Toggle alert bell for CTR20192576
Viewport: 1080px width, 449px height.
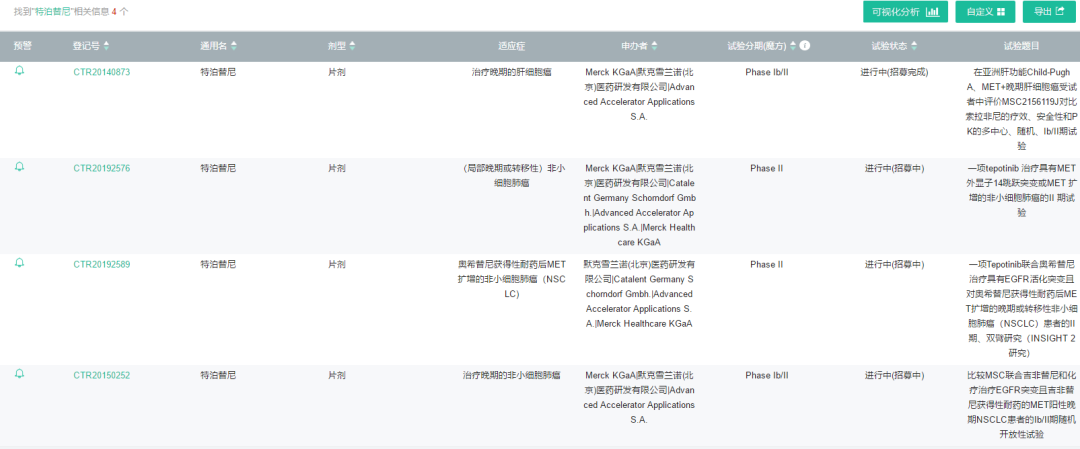(x=19, y=167)
